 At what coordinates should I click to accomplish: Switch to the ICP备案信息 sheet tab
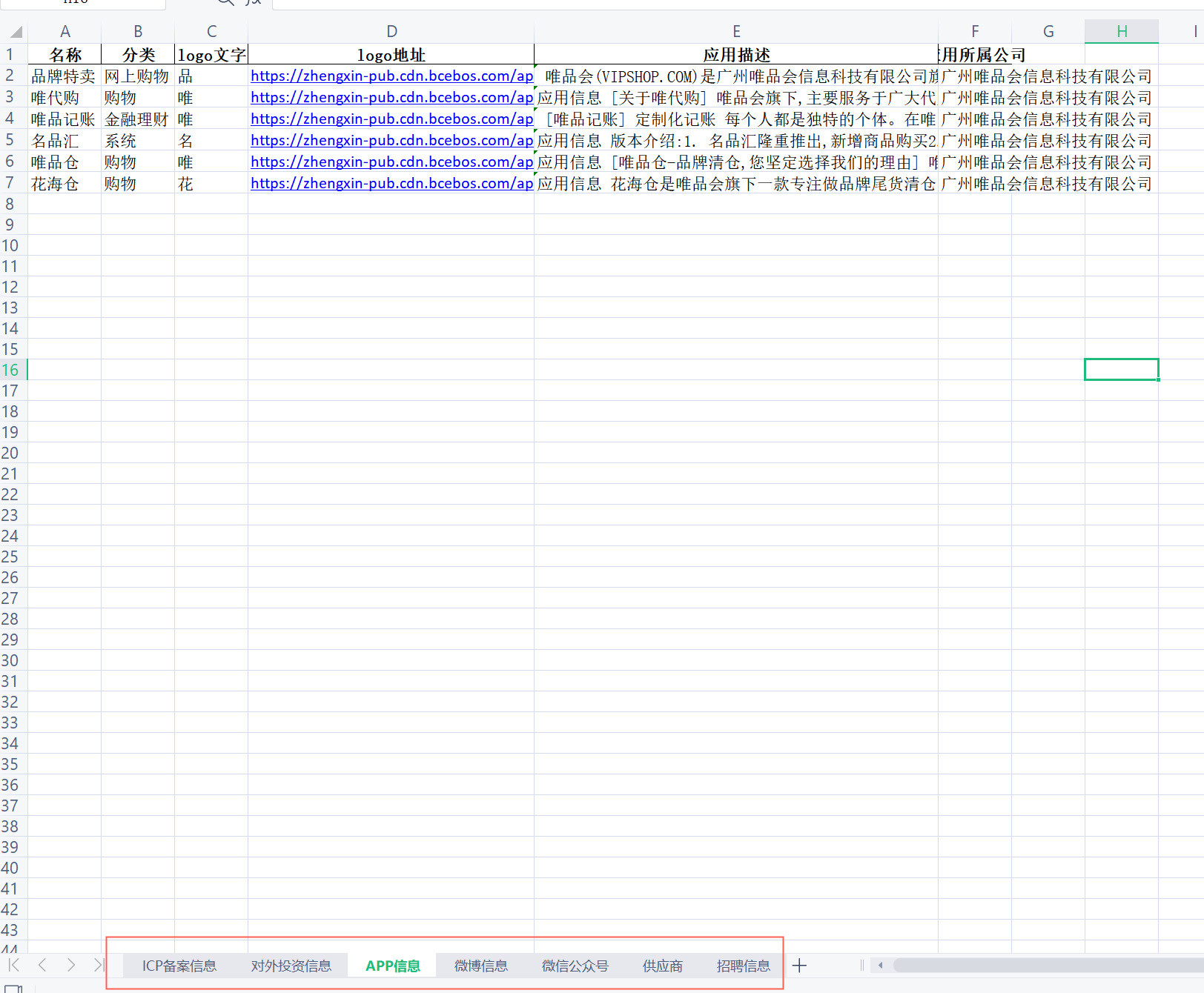coord(179,966)
